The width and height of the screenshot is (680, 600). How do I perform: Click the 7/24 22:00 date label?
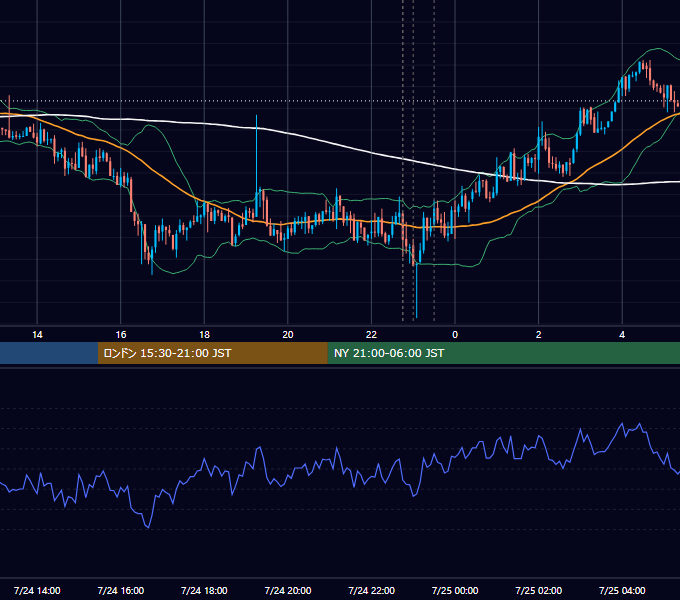[x=371, y=590]
